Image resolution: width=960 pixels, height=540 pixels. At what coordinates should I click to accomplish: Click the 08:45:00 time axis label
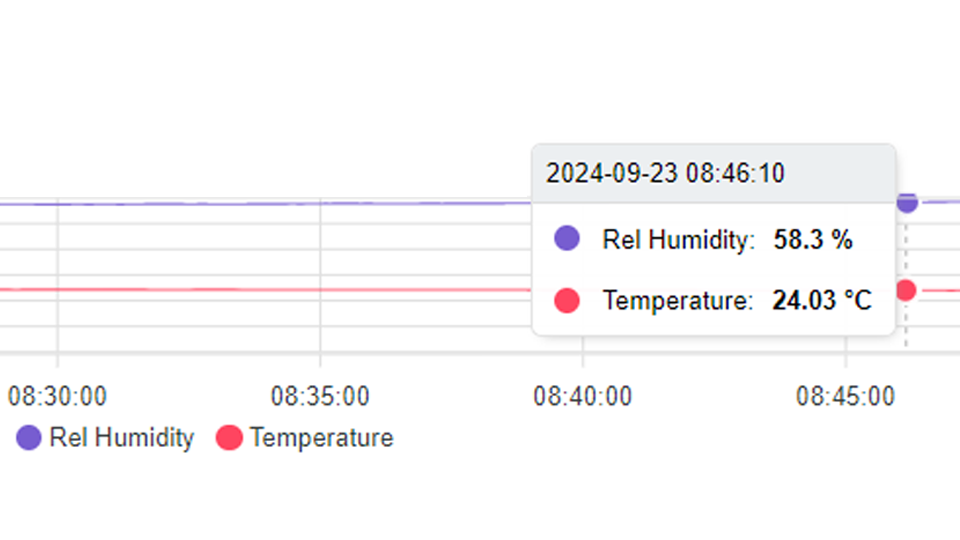[846, 397]
